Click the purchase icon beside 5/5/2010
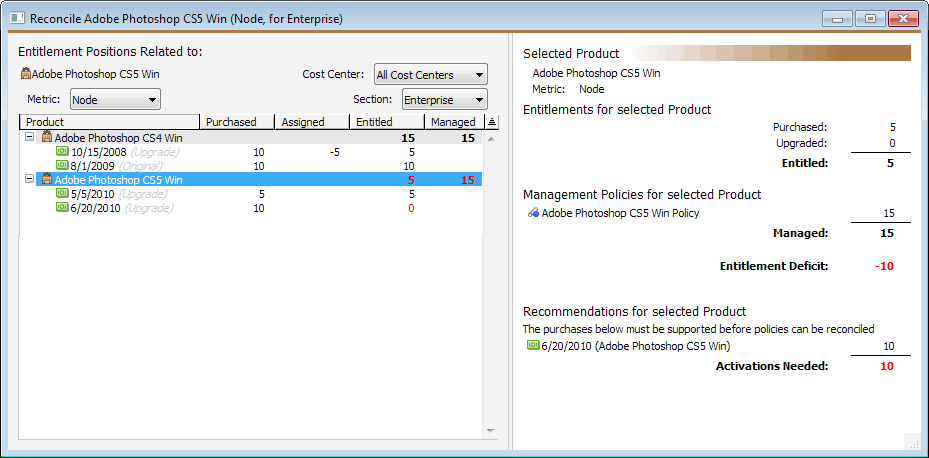This screenshot has height=458, width=929. tap(62, 194)
